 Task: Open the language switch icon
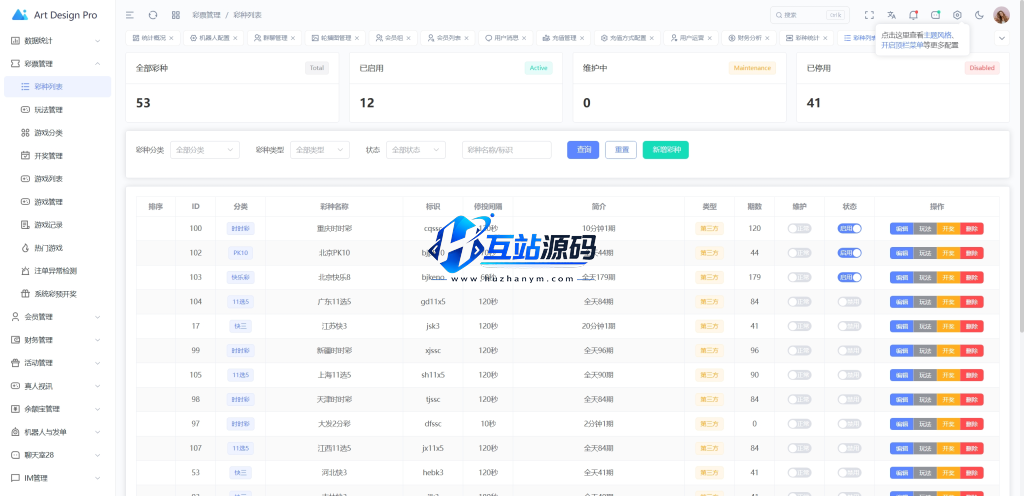pos(891,15)
